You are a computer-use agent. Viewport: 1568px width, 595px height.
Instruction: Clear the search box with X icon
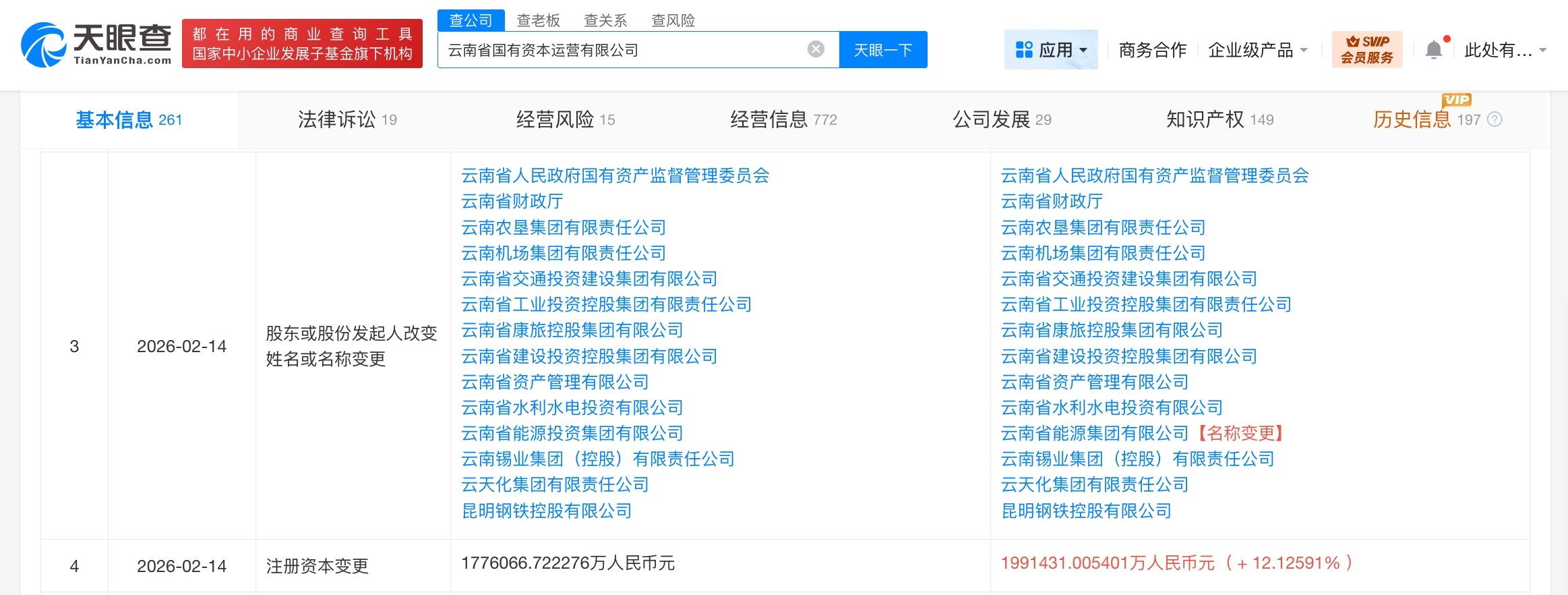816,49
